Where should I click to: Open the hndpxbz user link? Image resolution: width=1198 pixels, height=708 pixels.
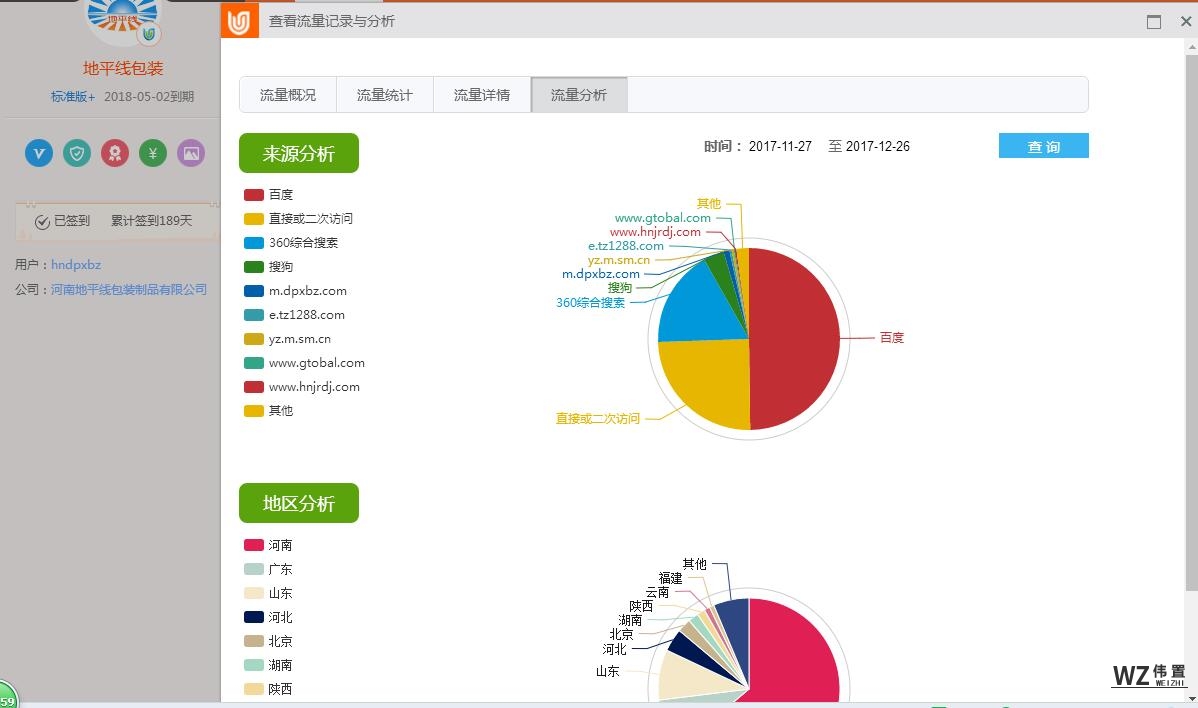pyautogui.click(x=76, y=265)
